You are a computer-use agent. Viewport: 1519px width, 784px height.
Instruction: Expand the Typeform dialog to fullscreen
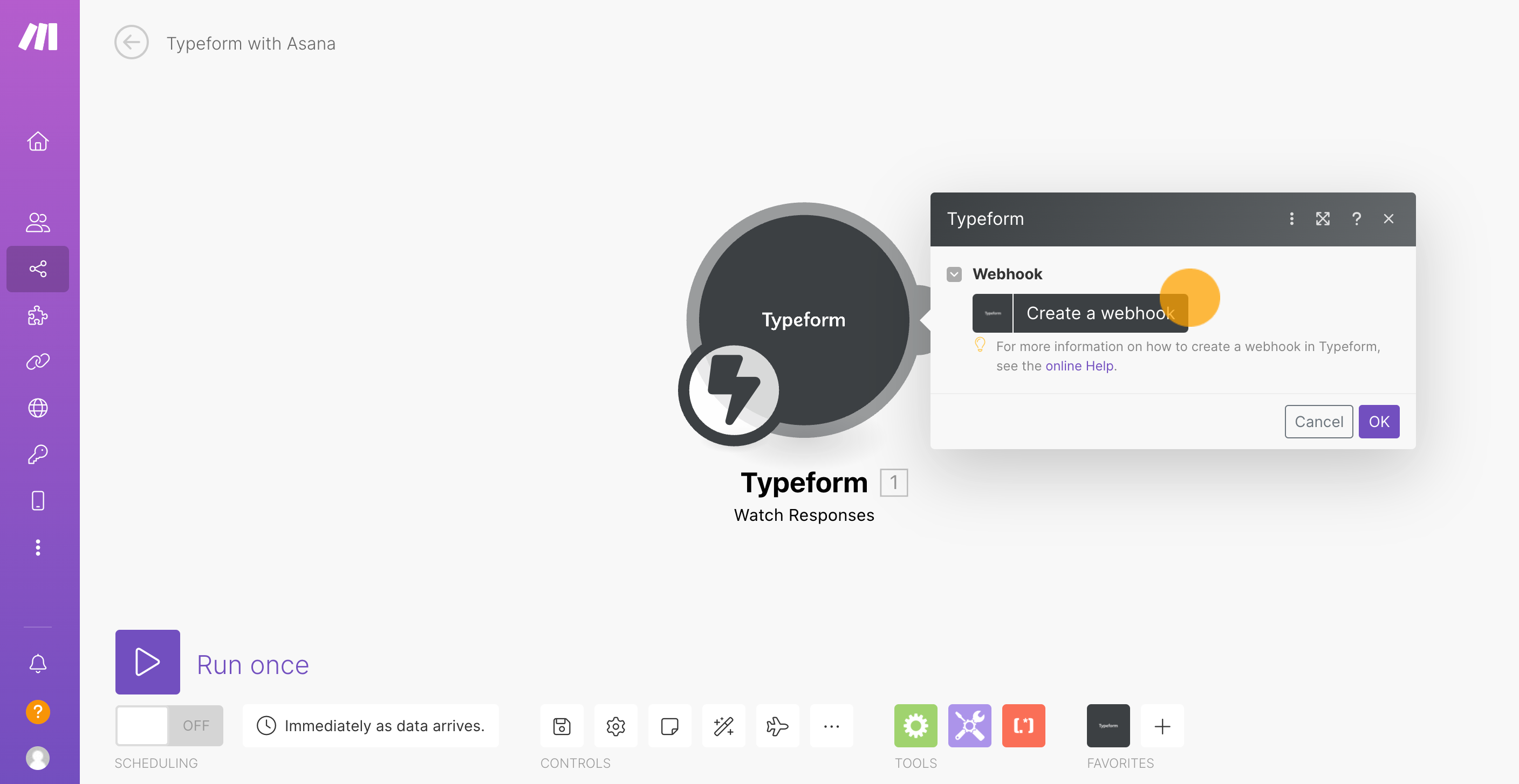[1323, 219]
